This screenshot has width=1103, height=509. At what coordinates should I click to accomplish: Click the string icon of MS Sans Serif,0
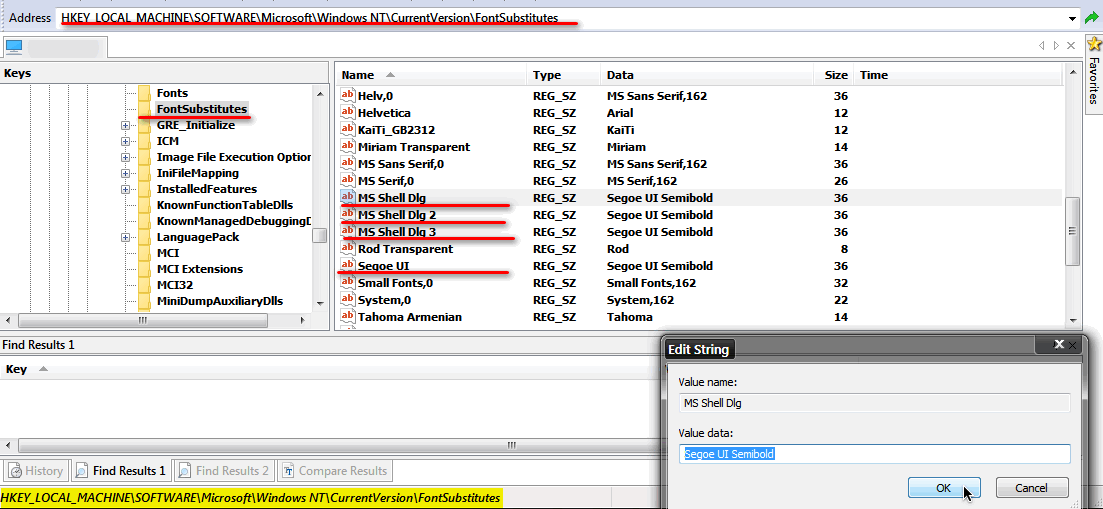click(348, 164)
